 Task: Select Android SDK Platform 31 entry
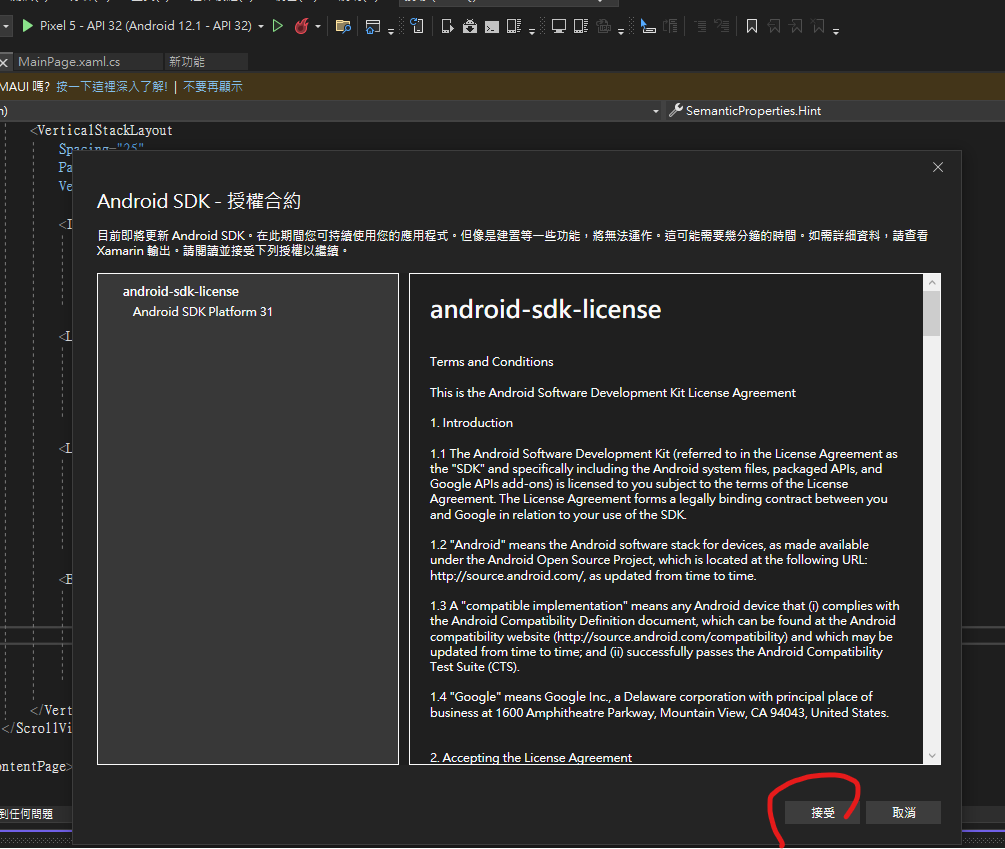pos(203,312)
